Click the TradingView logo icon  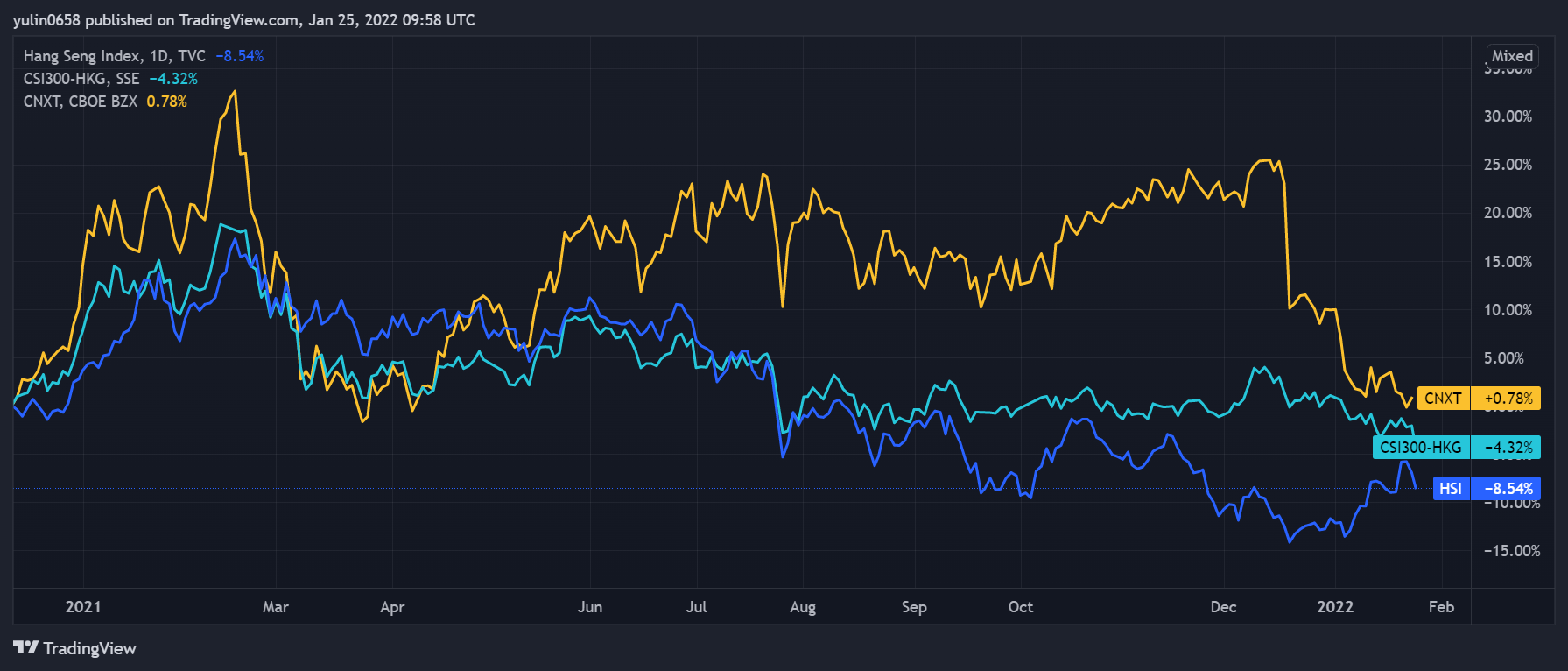click(26, 647)
